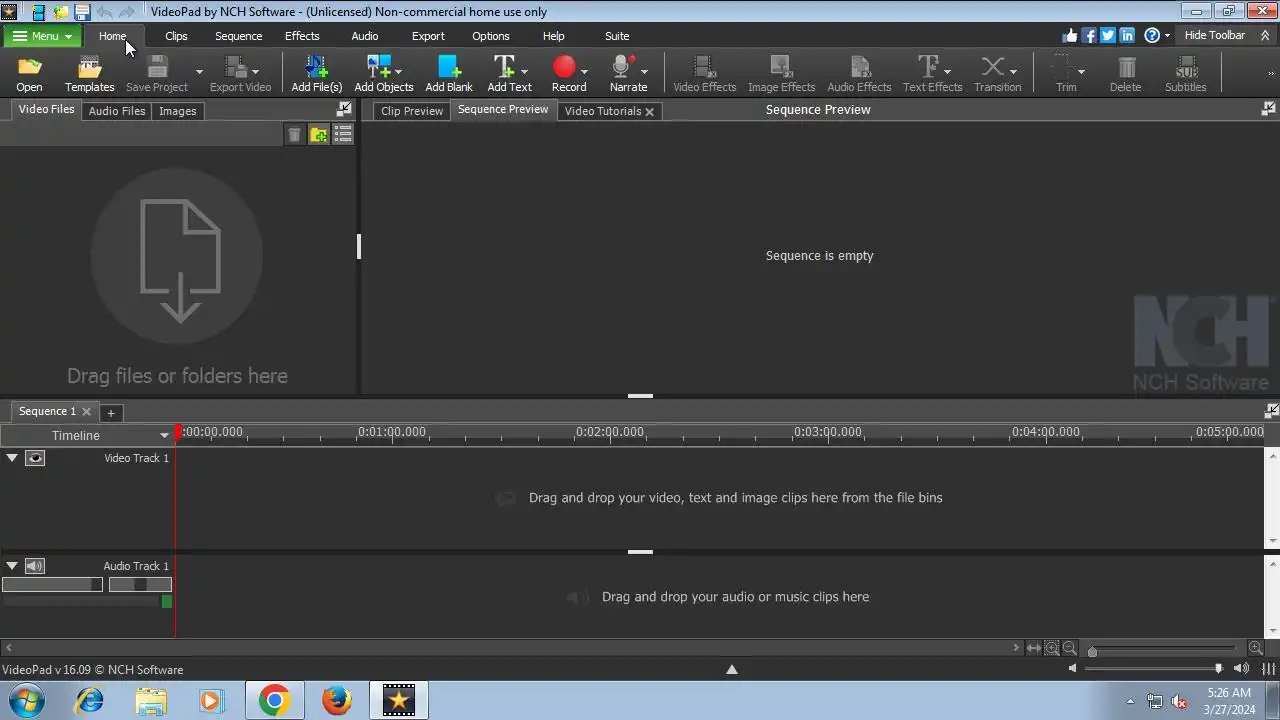
Task: Open the Export ribbon tab
Action: [428, 36]
